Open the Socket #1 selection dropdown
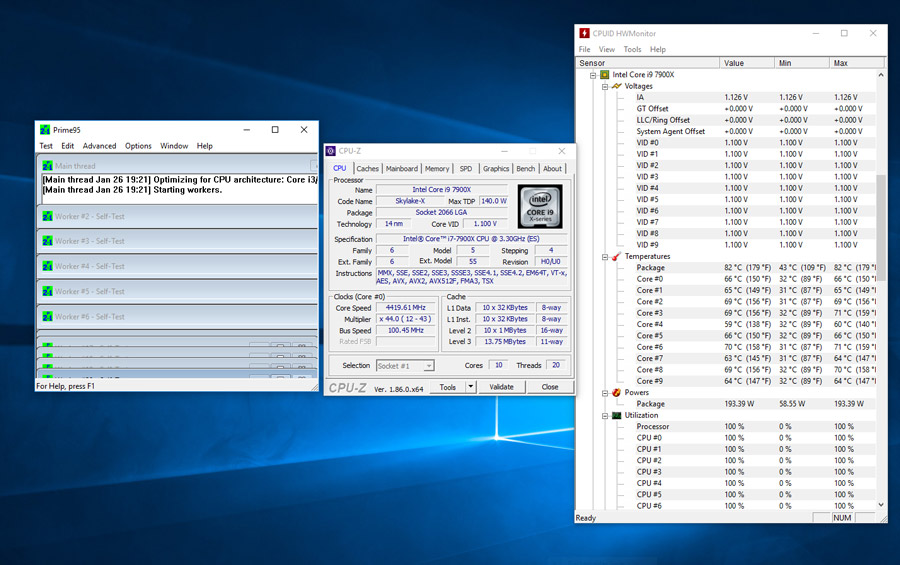Image resolution: width=900 pixels, height=565 pixels. (x=428, y=366)
